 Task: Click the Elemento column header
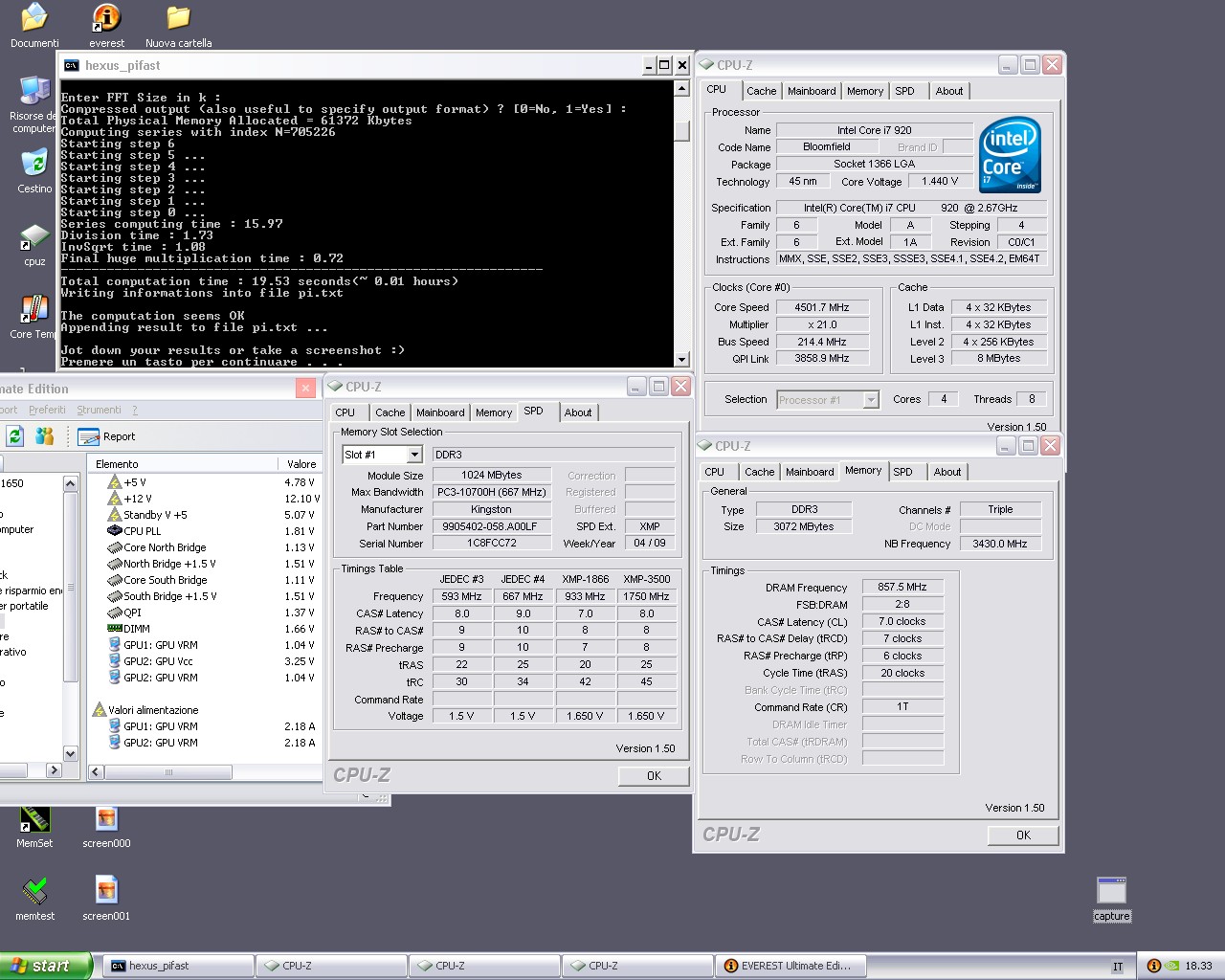183,464
